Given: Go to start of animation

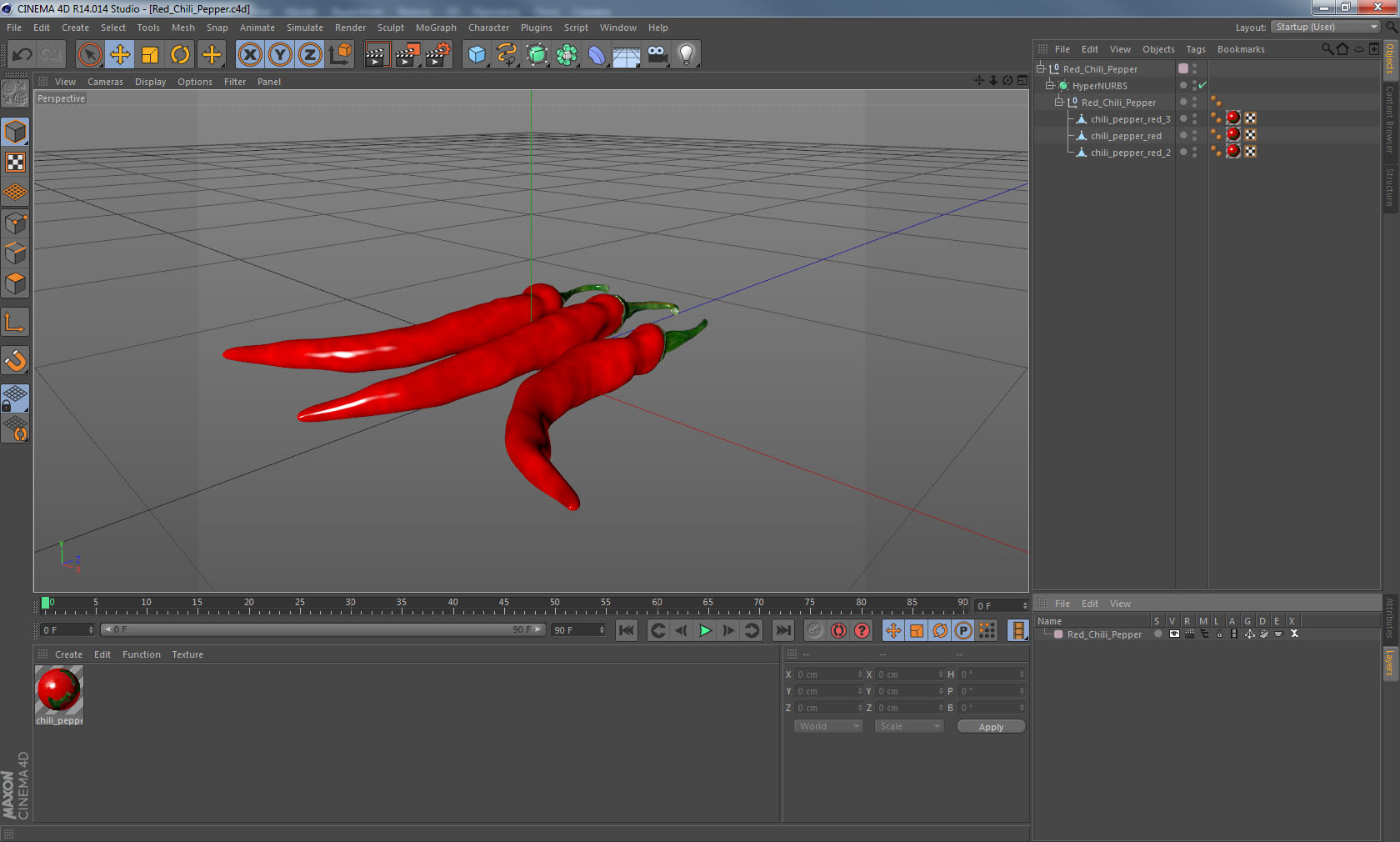Looking at the screenshot, I should [x=627, y=631].
